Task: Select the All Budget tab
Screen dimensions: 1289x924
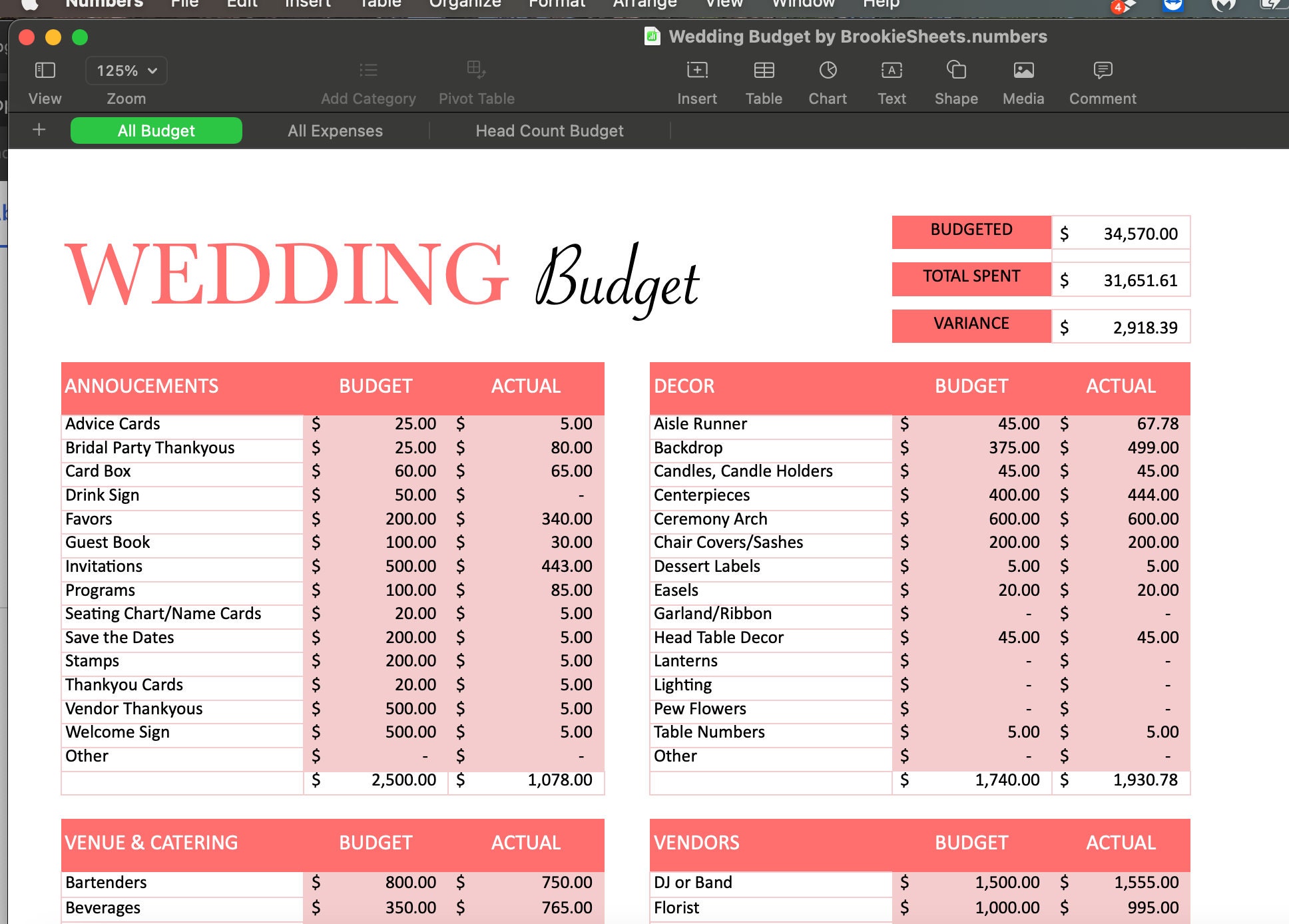Action: pyautogui.click(x=156, y=130)
